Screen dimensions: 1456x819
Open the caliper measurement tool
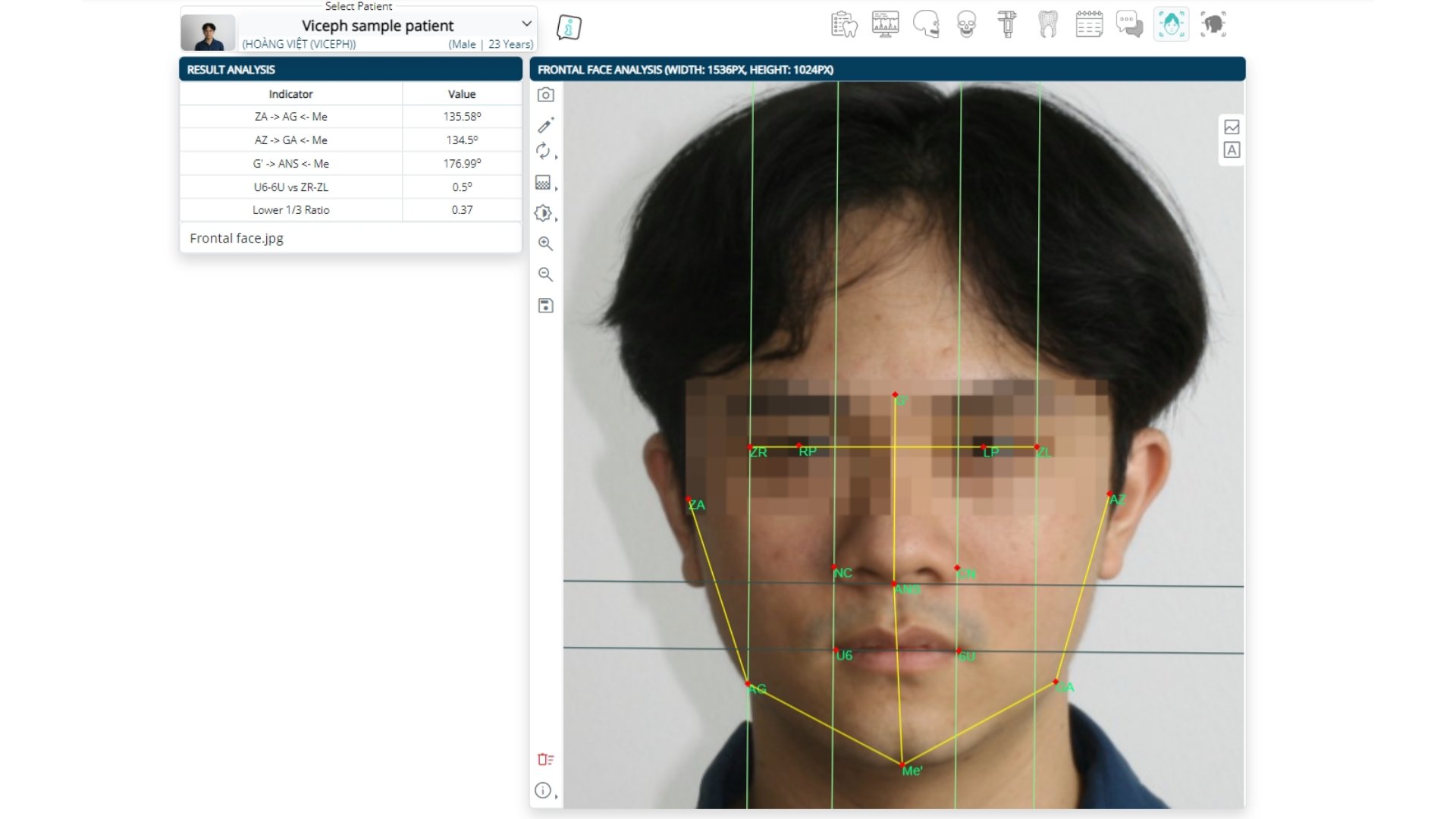1007,24
